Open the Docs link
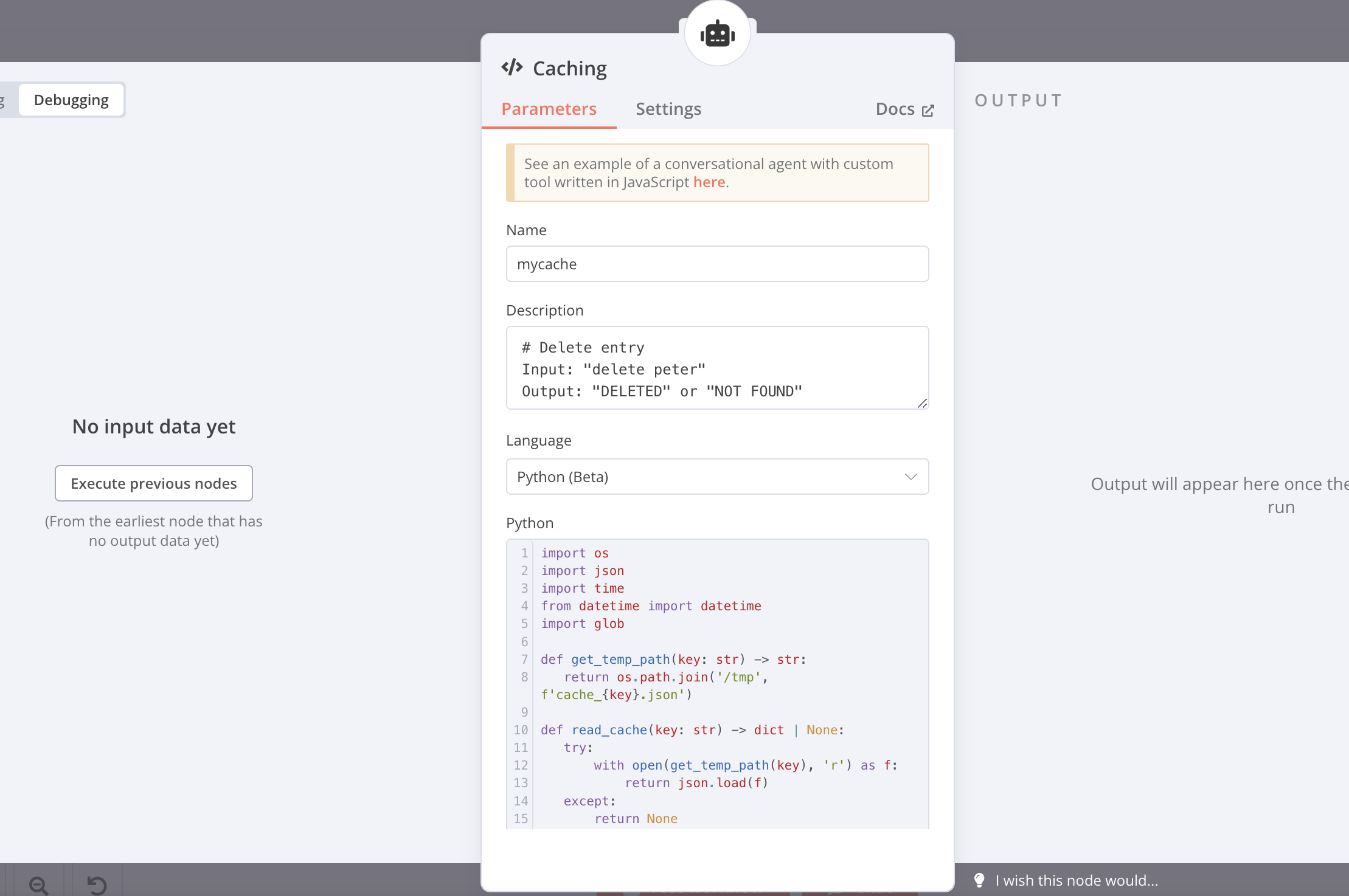Image resolution: width=1349 pixels, height=896 pixels. pos(895,109)
